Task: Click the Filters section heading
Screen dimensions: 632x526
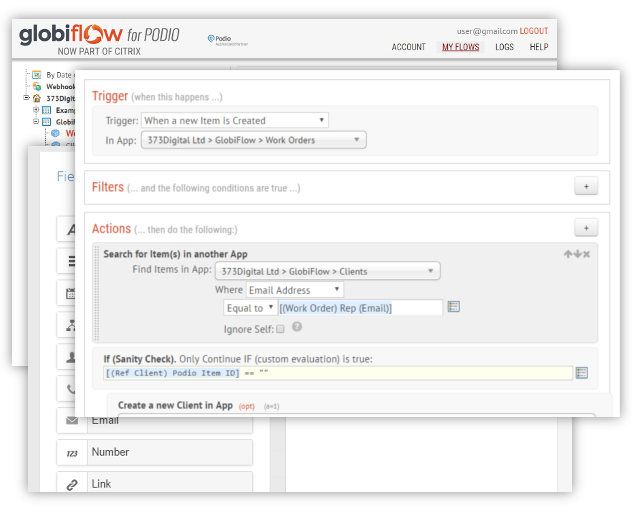Action: click(x=108, y=187)
